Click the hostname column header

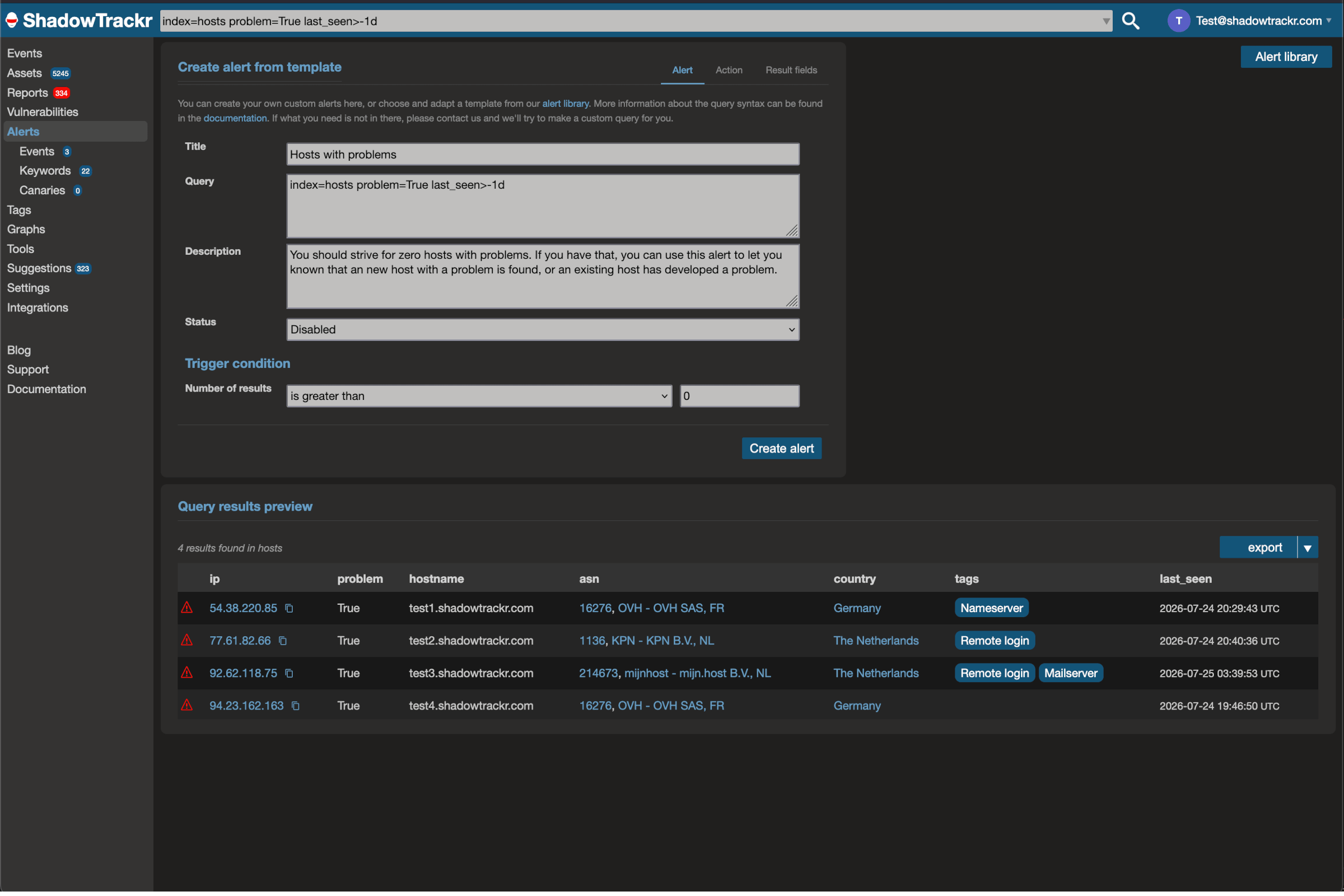click(437, 579)
